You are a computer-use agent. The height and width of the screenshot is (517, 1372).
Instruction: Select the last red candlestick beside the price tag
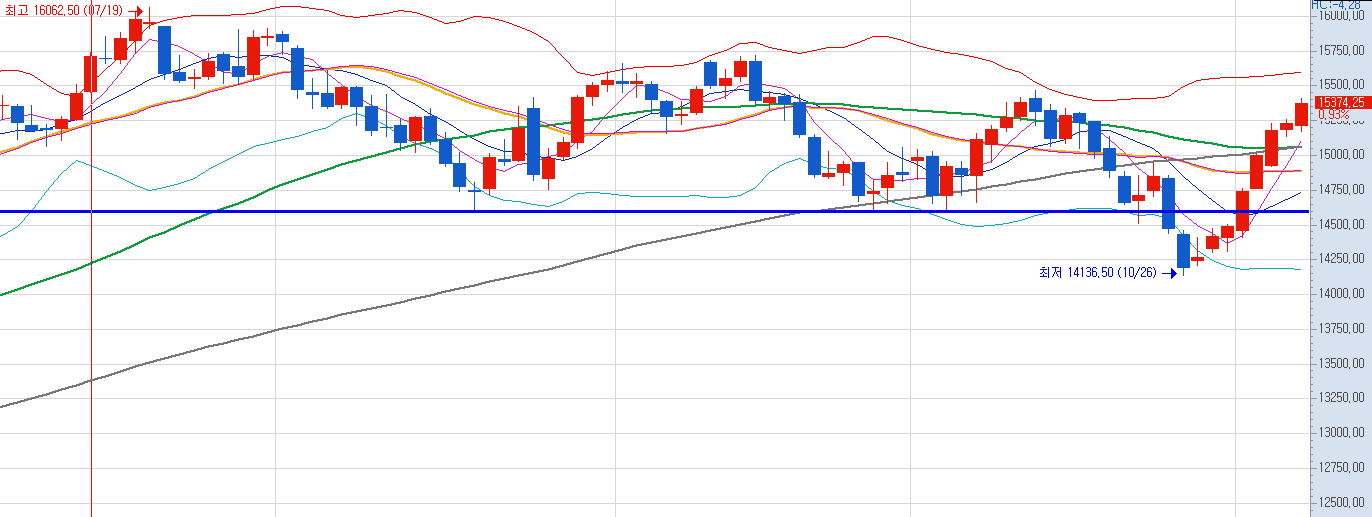[x=1301, y=114]
